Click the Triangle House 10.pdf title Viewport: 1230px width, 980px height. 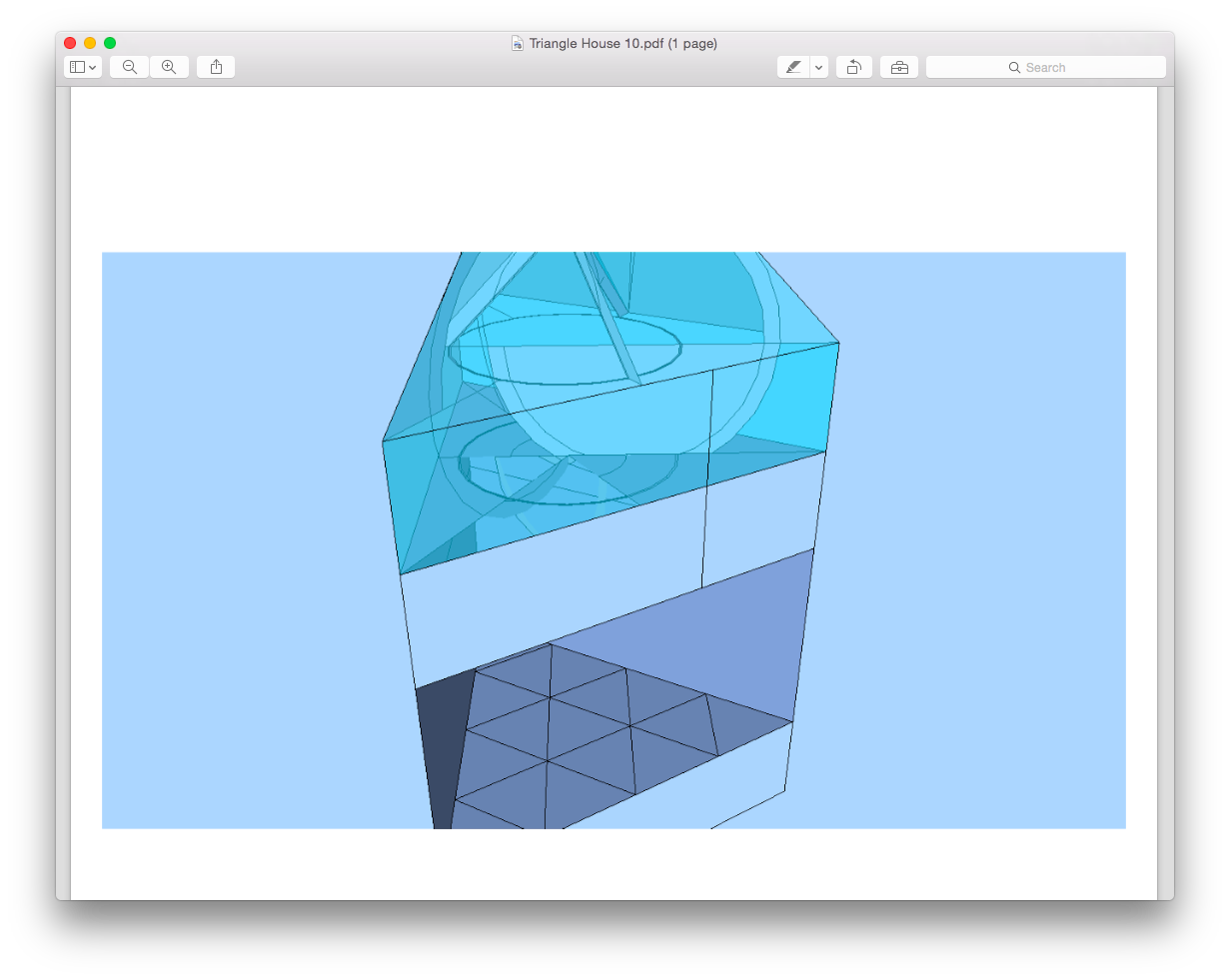point(623,44)
